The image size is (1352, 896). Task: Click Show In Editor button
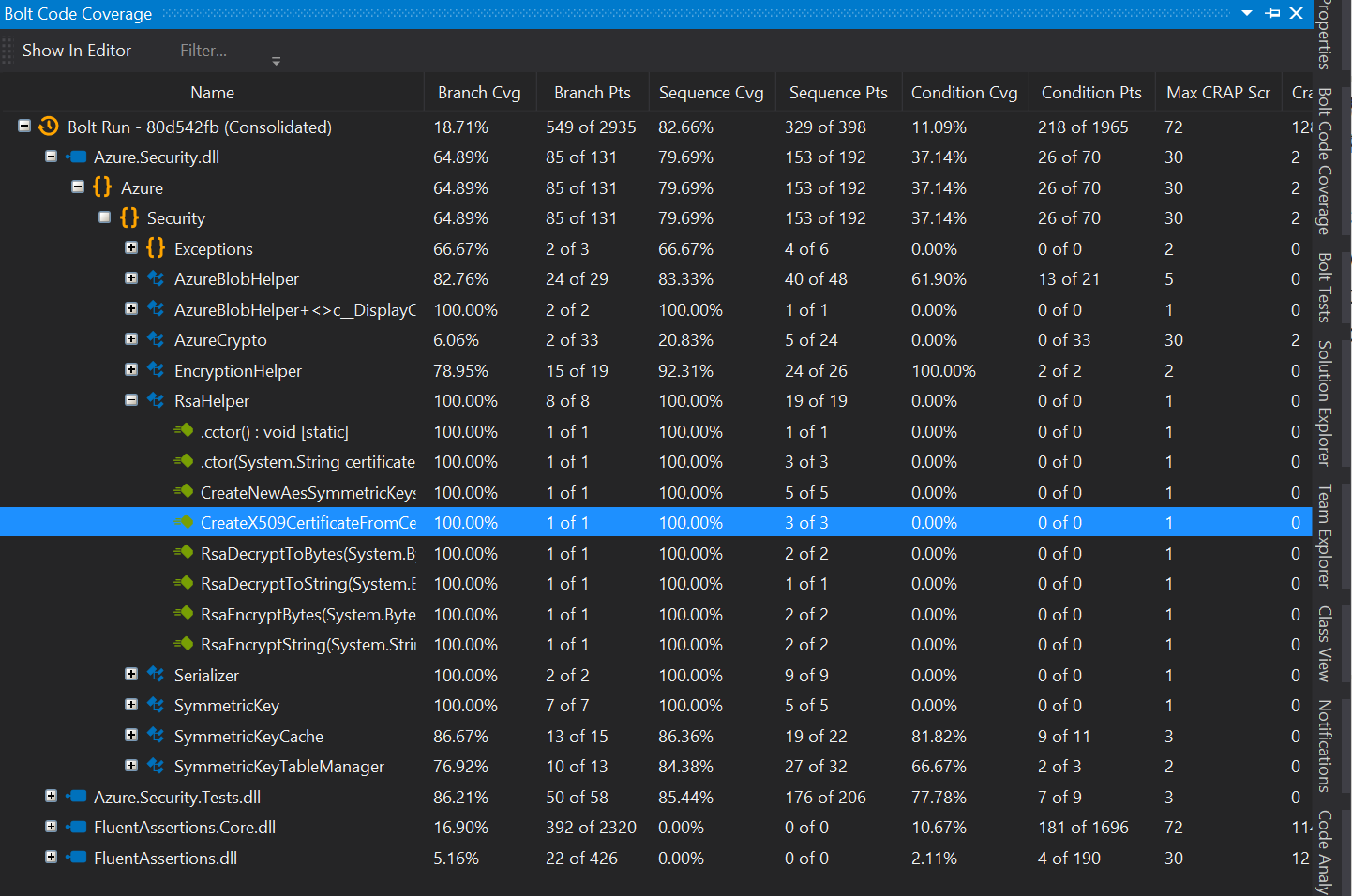coord(77,51)
